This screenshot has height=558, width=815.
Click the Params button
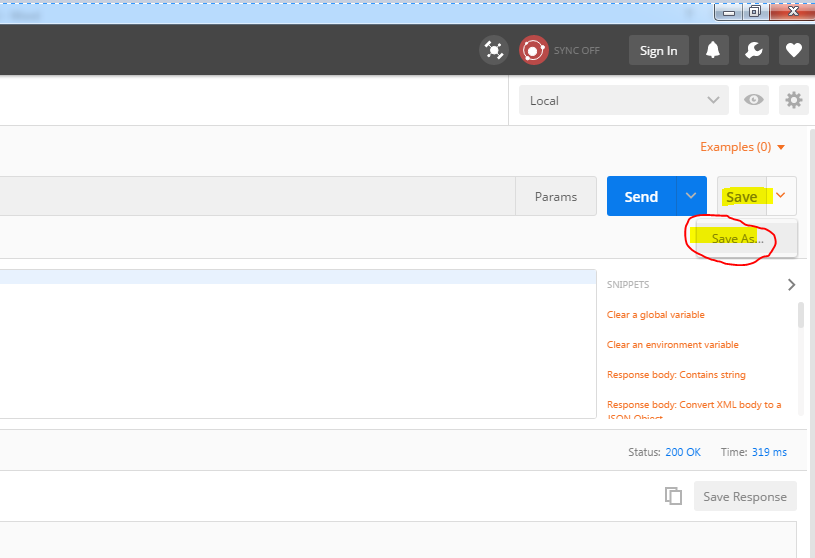point(556,196)
